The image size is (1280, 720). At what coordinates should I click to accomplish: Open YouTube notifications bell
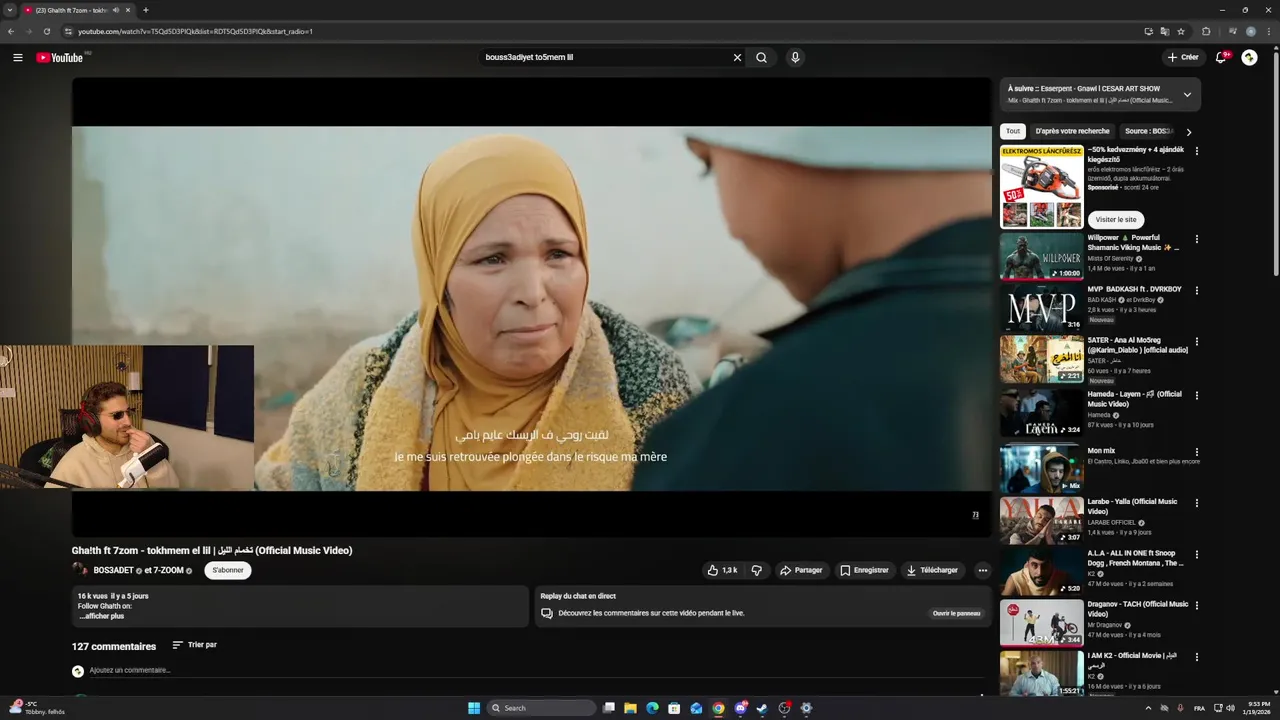[x=1221, y=58]
